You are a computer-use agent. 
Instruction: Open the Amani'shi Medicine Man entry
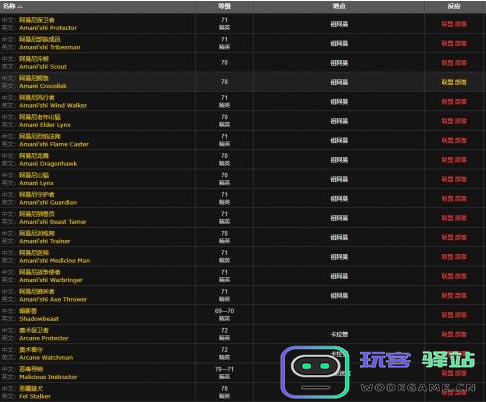click(x=55, y=261)
